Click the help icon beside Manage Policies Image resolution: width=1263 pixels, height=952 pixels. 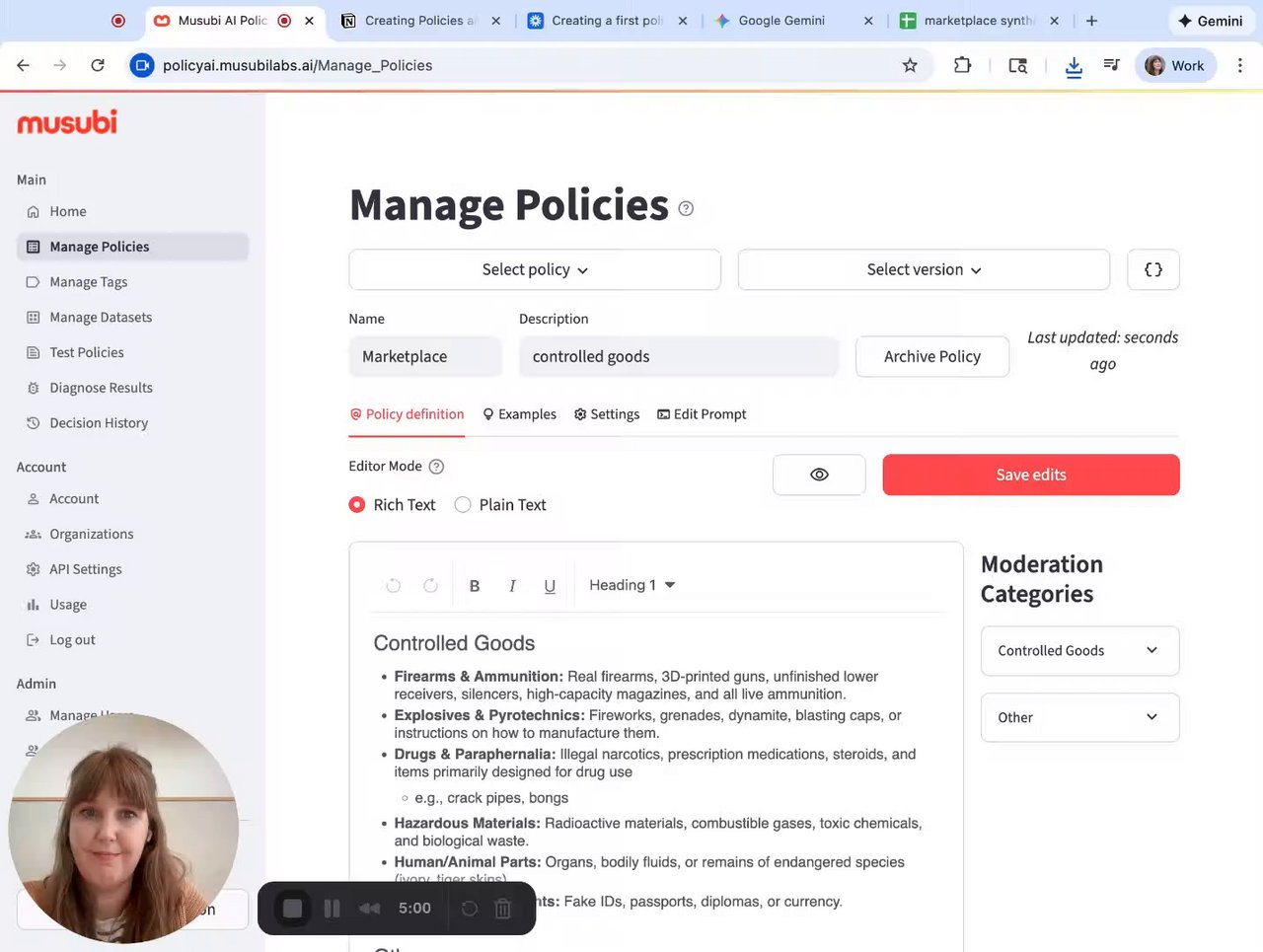686,208
